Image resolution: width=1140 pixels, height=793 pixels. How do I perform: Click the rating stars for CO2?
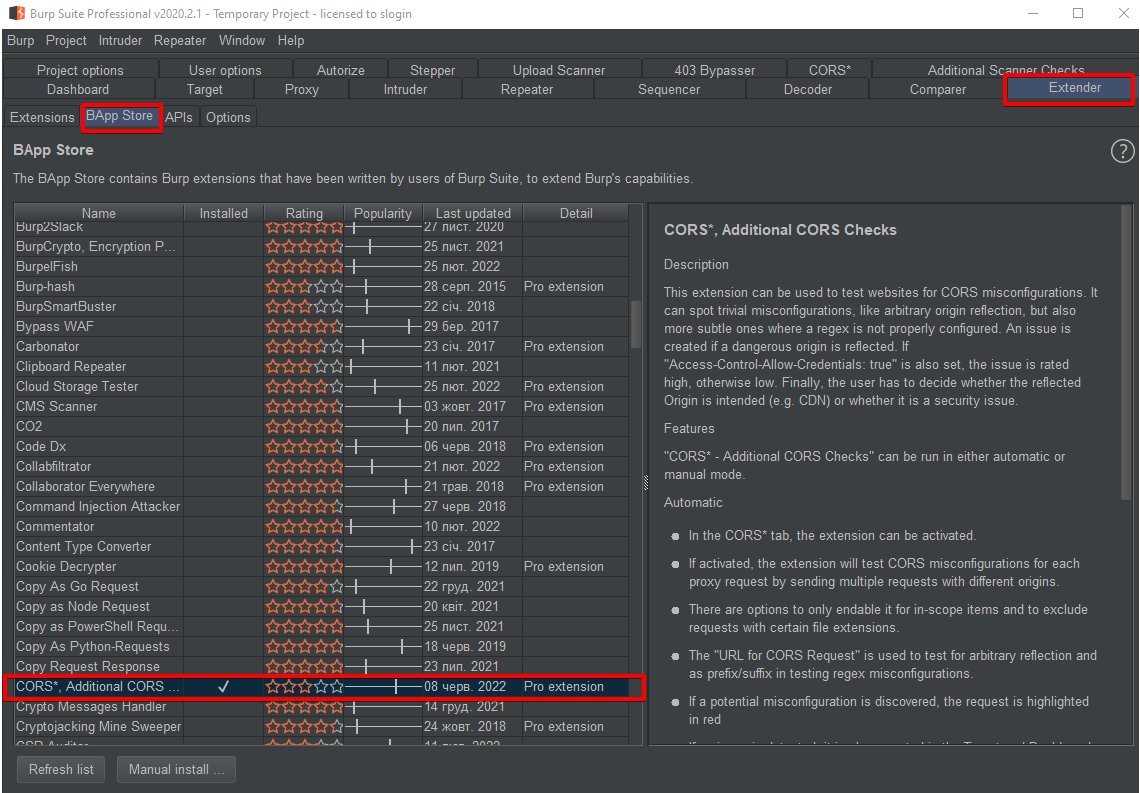304,427
